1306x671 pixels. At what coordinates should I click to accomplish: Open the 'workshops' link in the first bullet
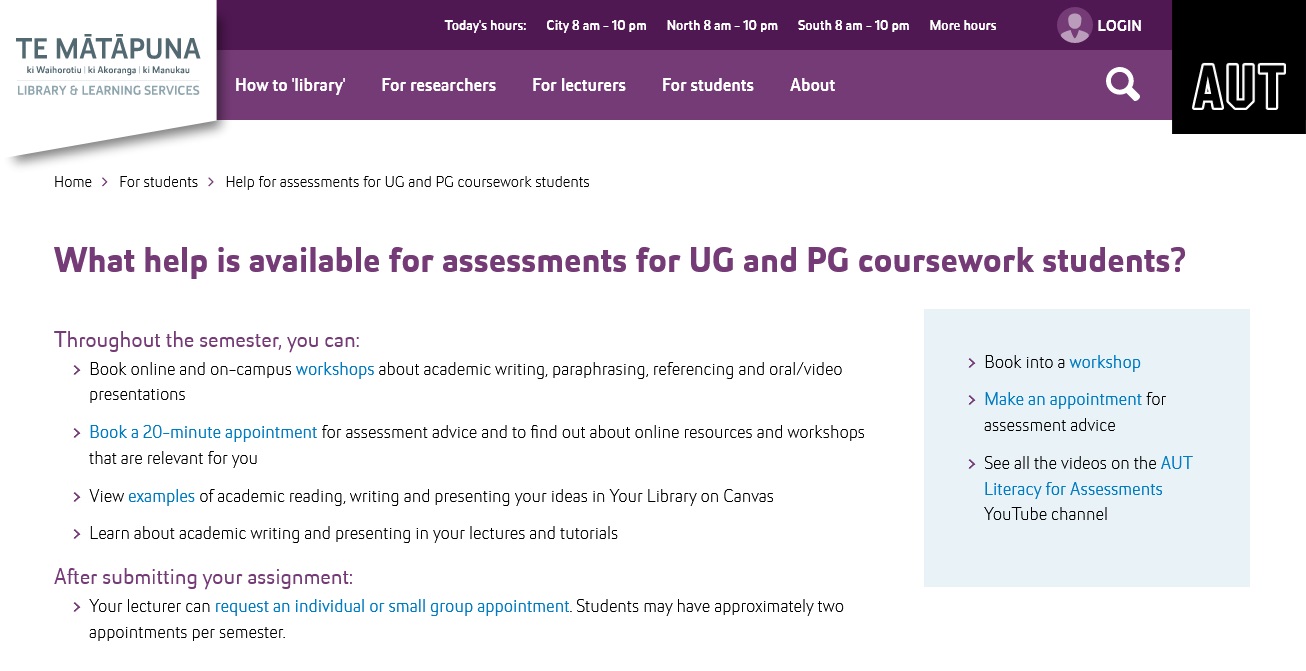click(x=334, y=369)
